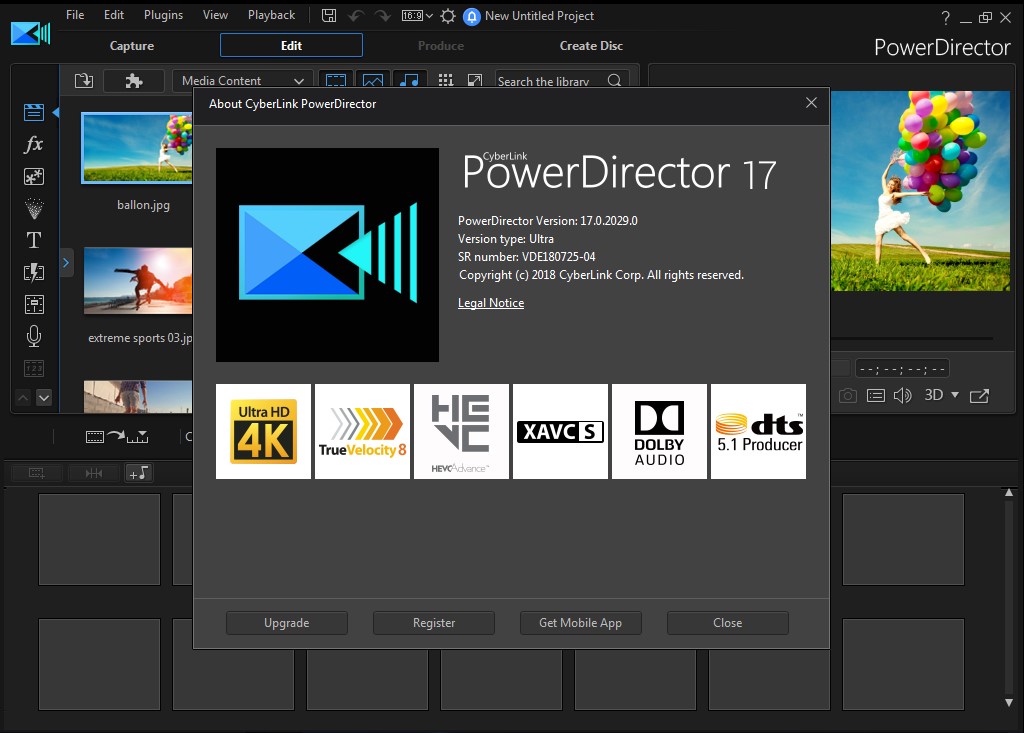Image resolution: width=1024 pixels, height=733 pixels.
Task: Click the Undo arrow
Action: pos(356,16)
